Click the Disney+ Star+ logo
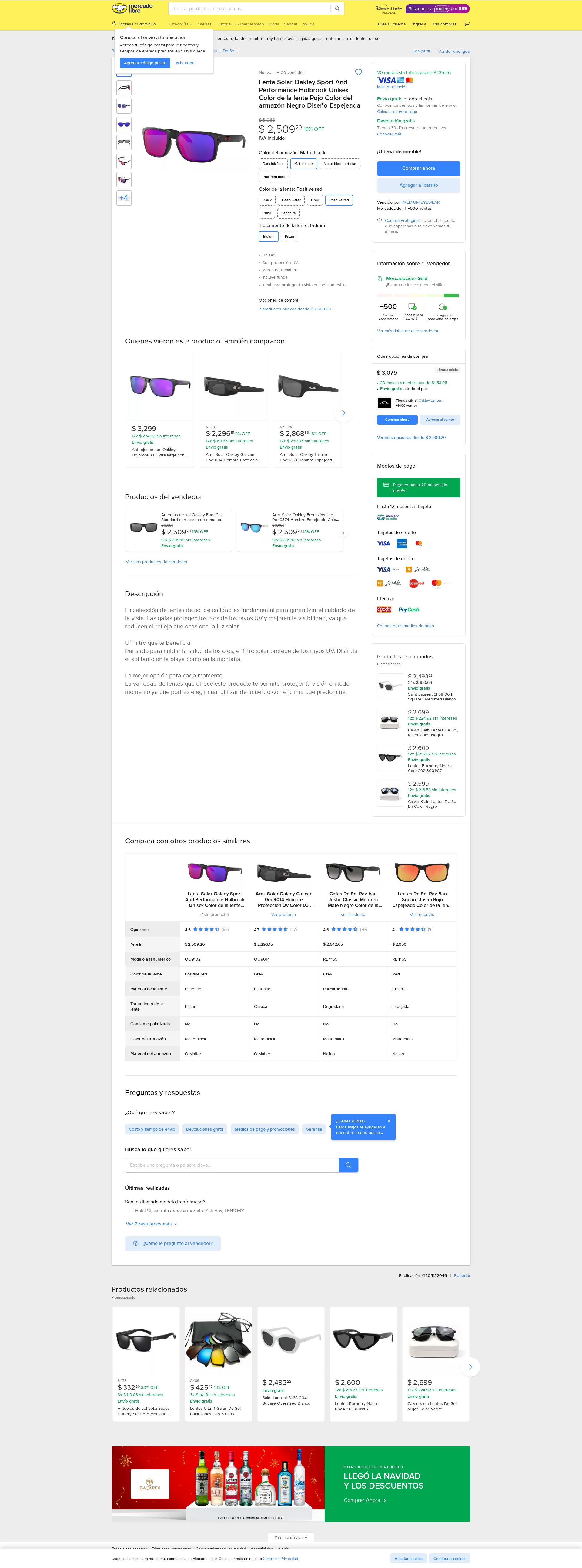582x1568 pixels. pos(389,9)
